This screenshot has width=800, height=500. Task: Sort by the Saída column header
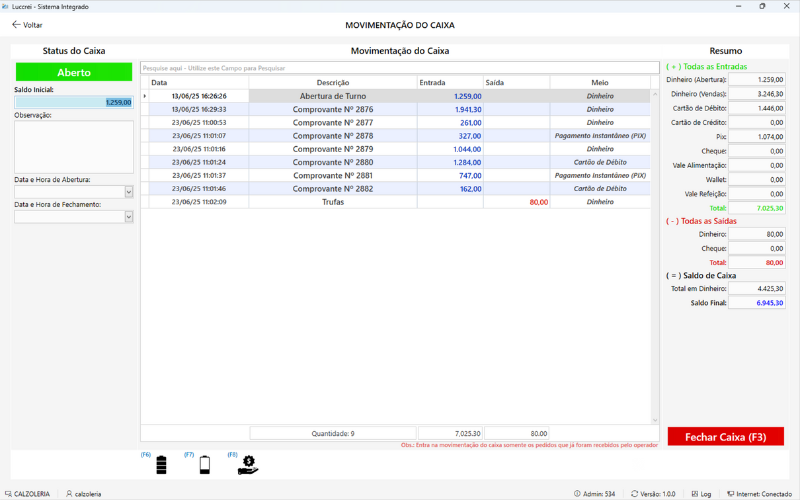[x=516, y=82]
